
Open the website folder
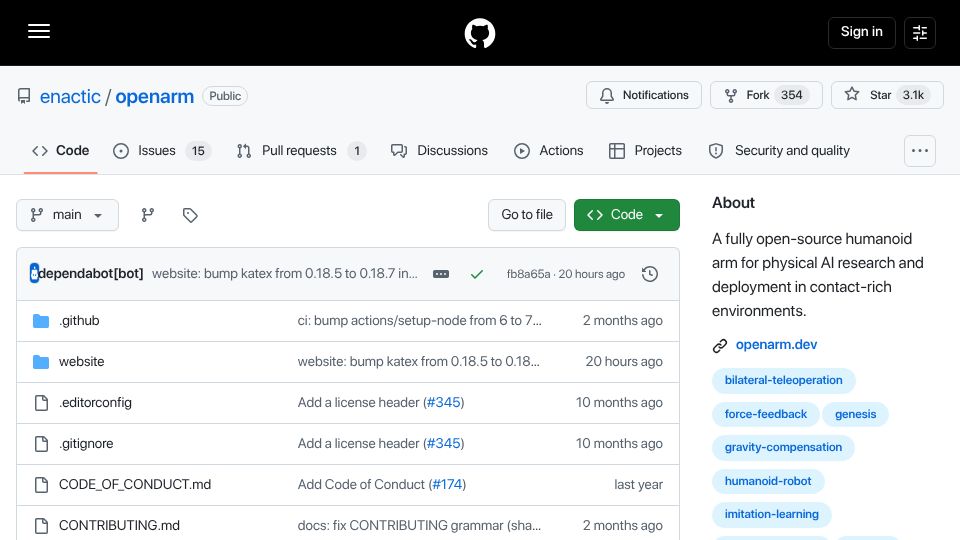pyautogui.click(x=81, y=362)
